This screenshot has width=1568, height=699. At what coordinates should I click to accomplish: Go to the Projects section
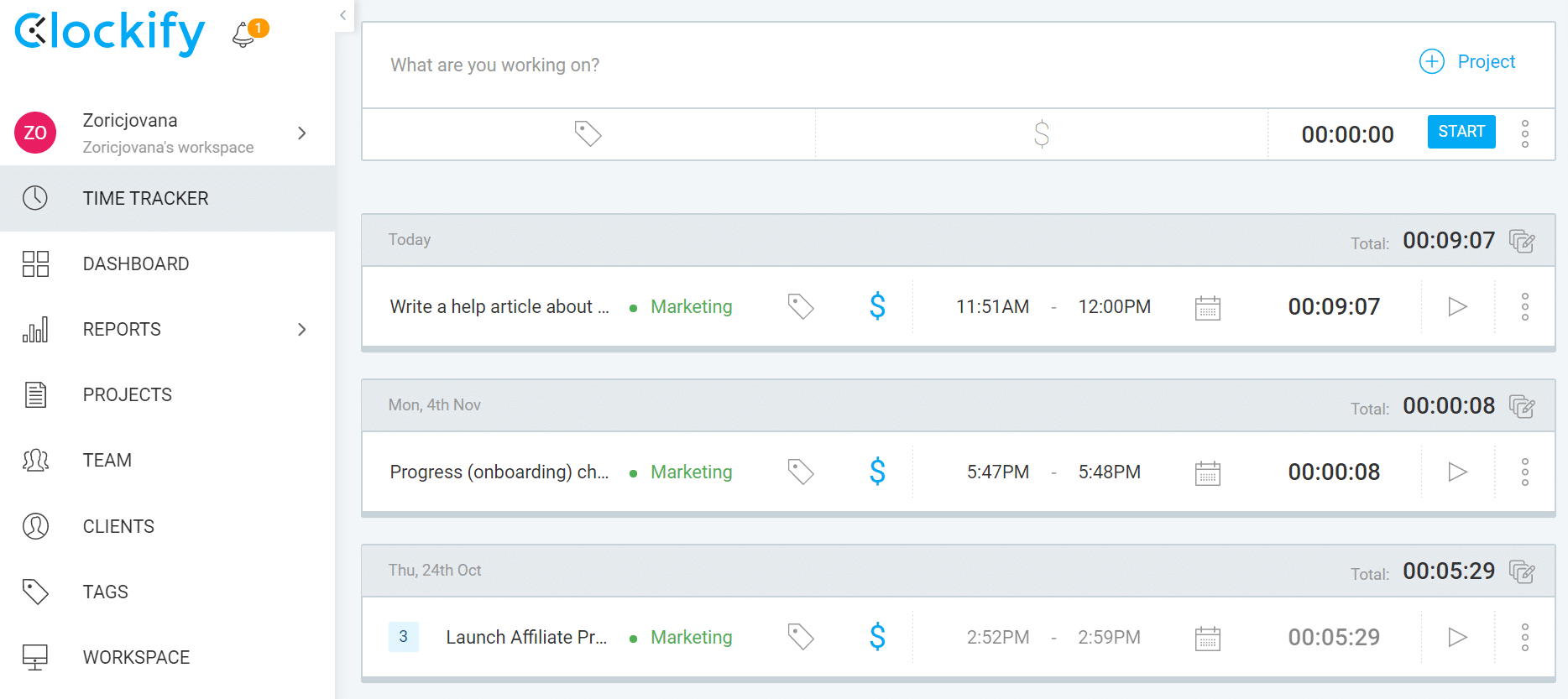point(127,395)
